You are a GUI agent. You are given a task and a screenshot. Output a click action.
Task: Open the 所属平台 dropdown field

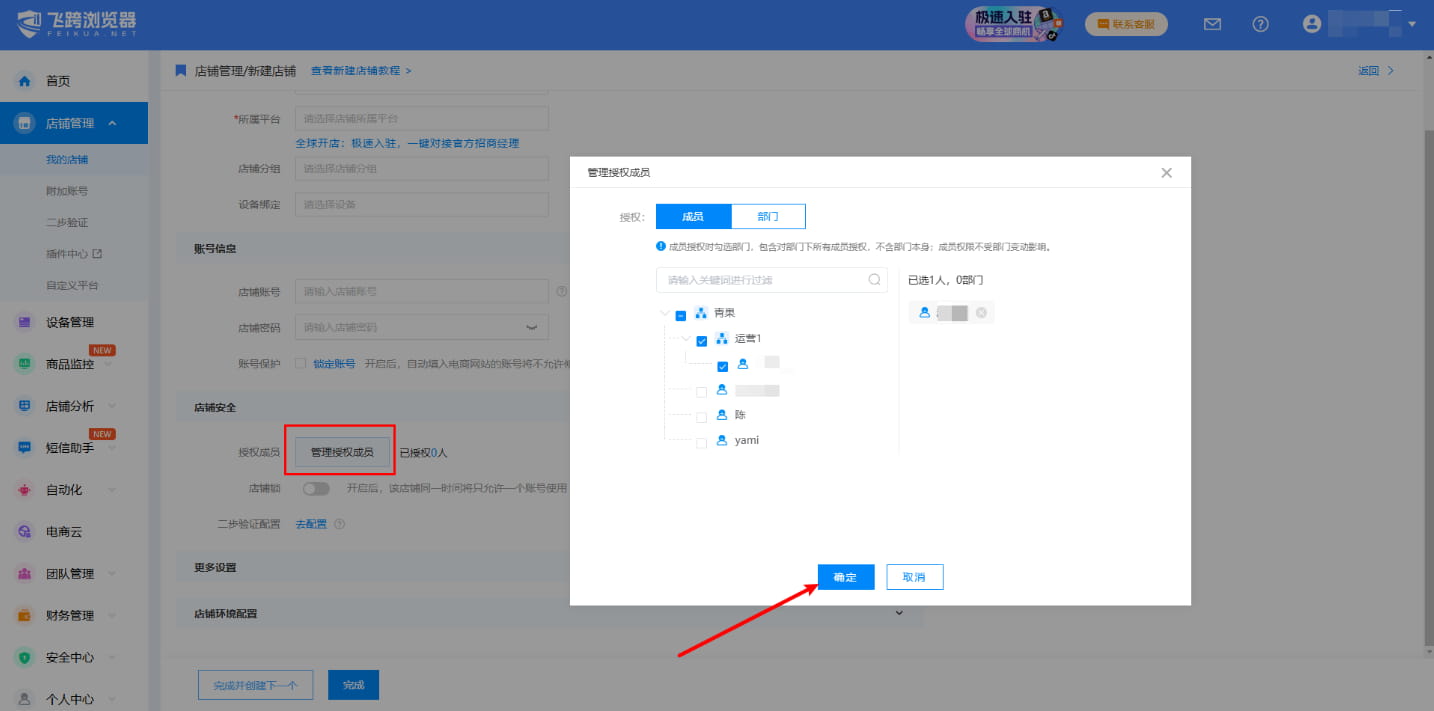pyautogui.click(x=421, y=117)
